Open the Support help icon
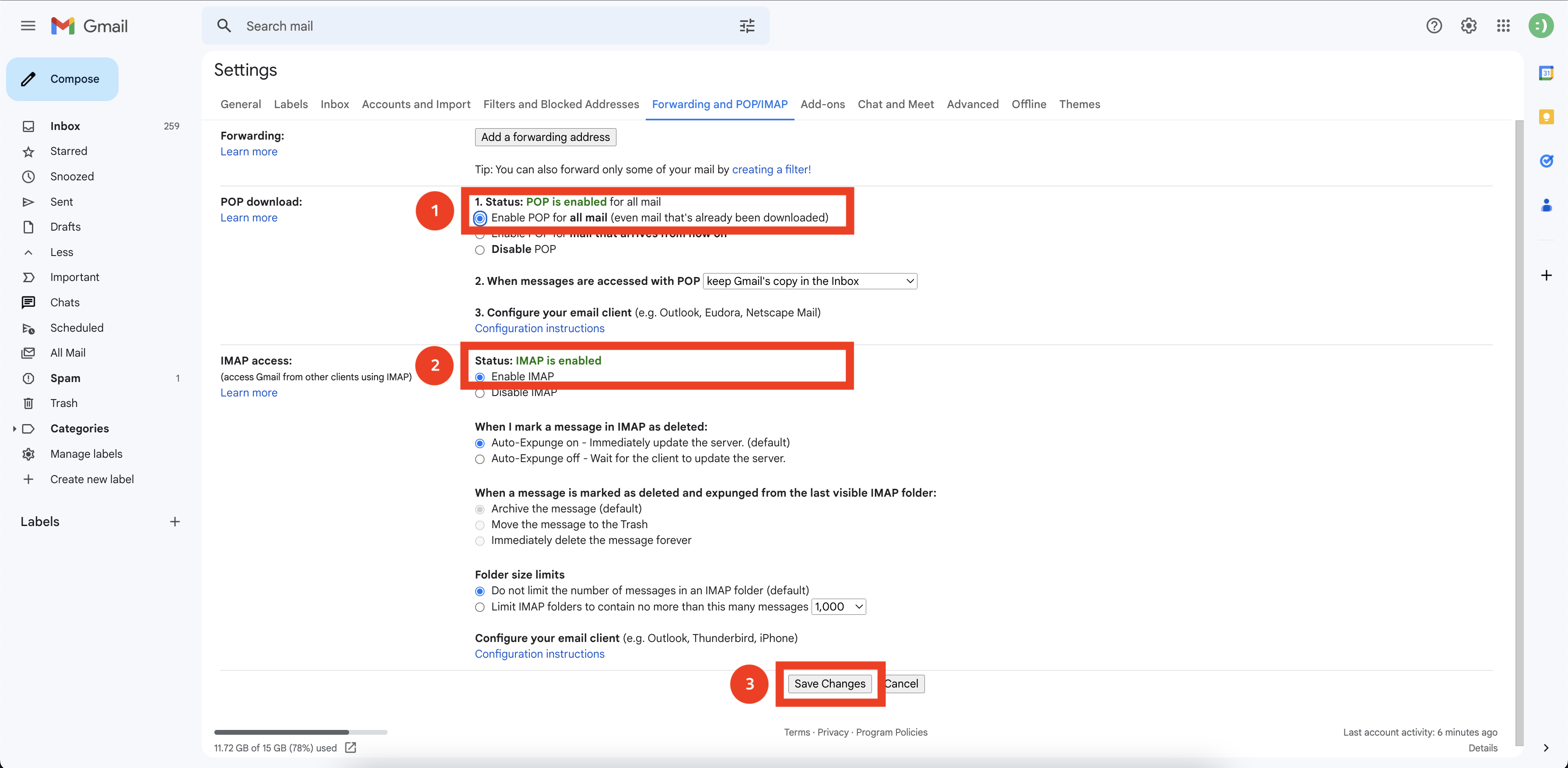The image size is (1568, 768). tap(1434, 25)
